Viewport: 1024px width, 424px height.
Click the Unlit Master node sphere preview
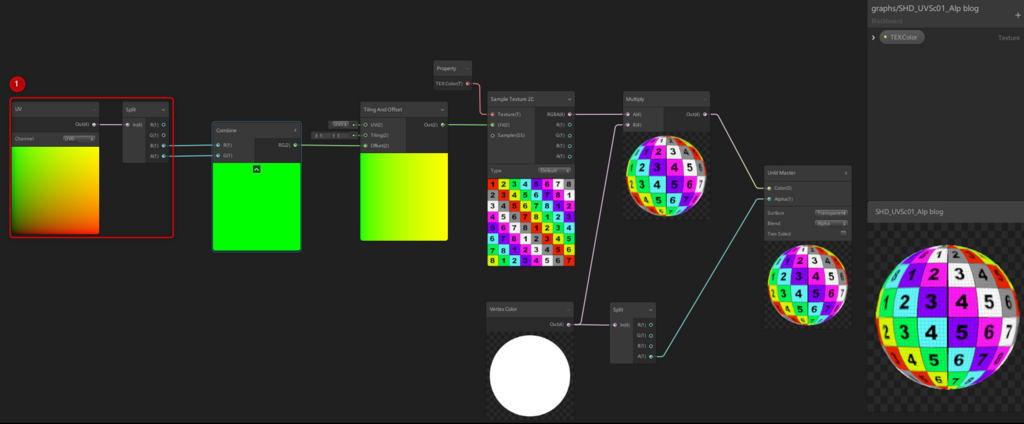click(x=808, y=284)
